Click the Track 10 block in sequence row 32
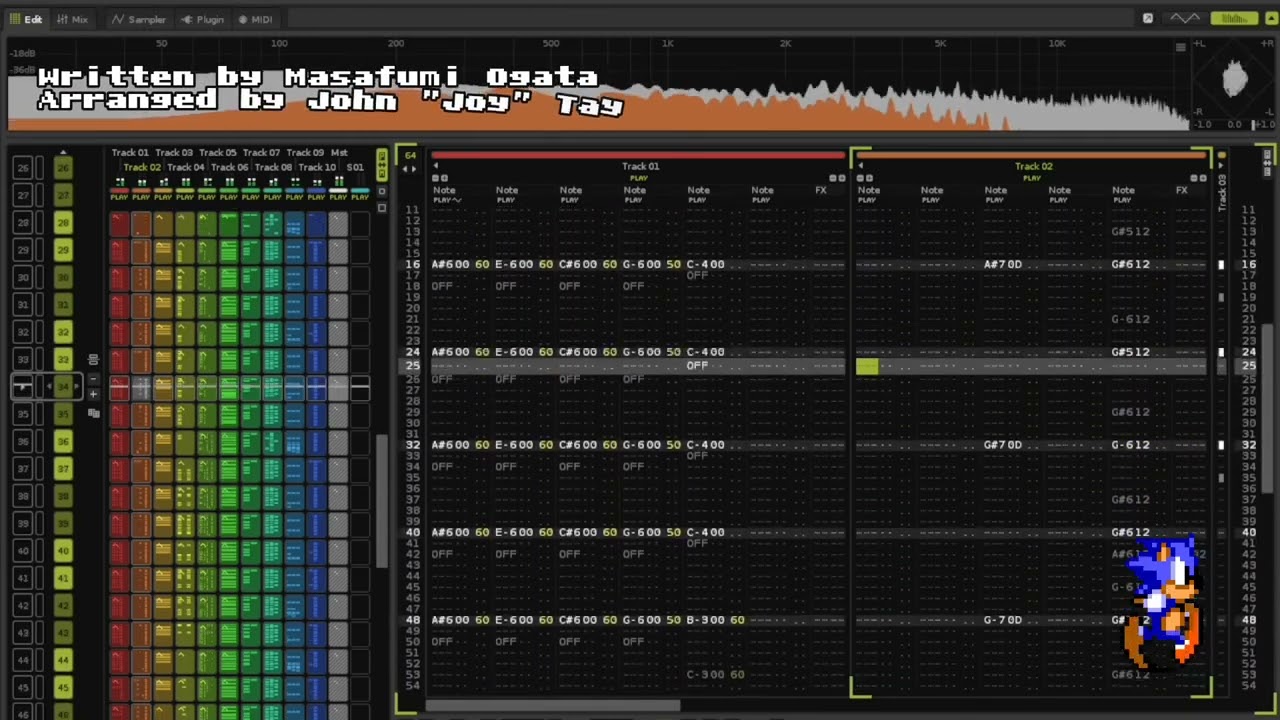This screenshot has height=720, width=1280. [x=316, y=333]
